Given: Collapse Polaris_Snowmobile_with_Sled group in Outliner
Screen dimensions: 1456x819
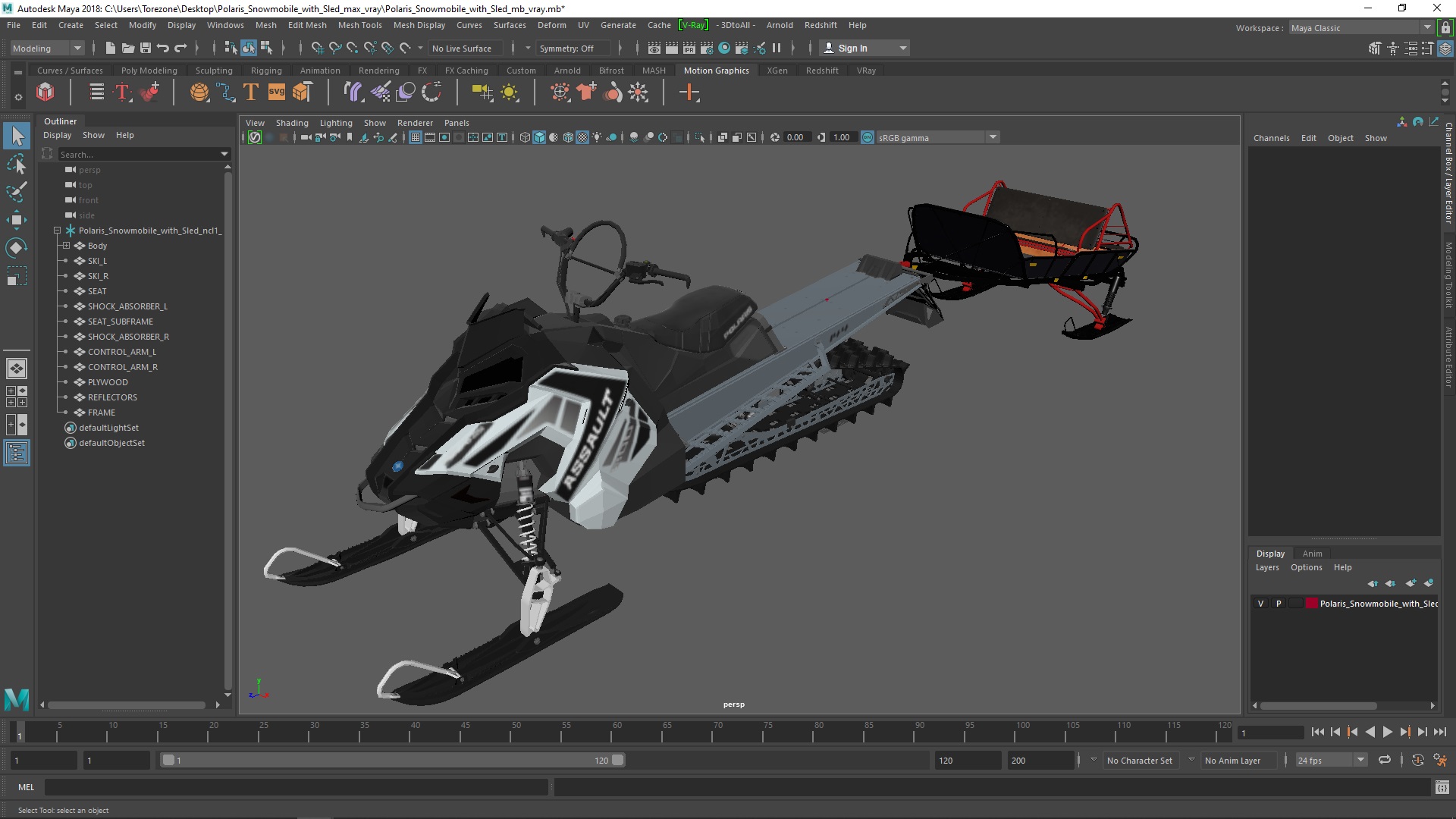Looking at the screenshot, I should point(57,231).
